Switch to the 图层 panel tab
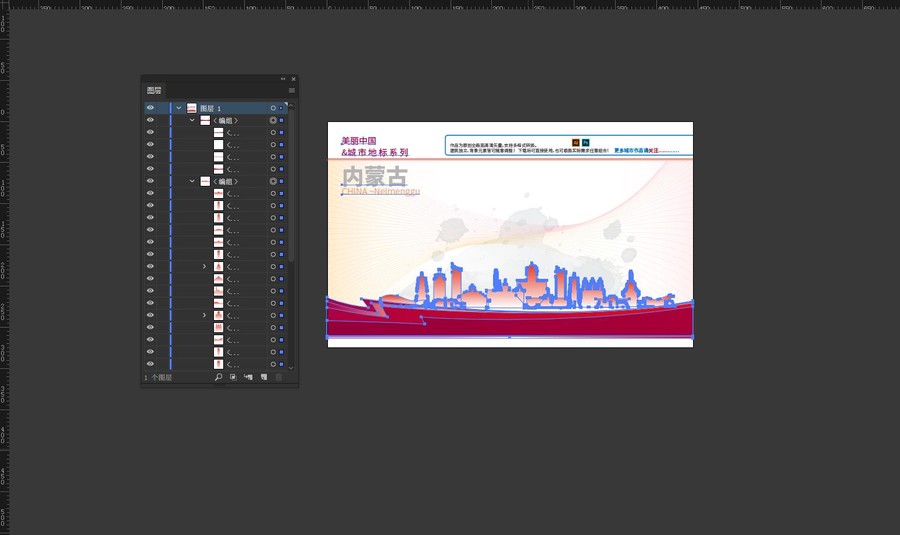Screen dimensions: 900x535 click(x=154, y=91)
